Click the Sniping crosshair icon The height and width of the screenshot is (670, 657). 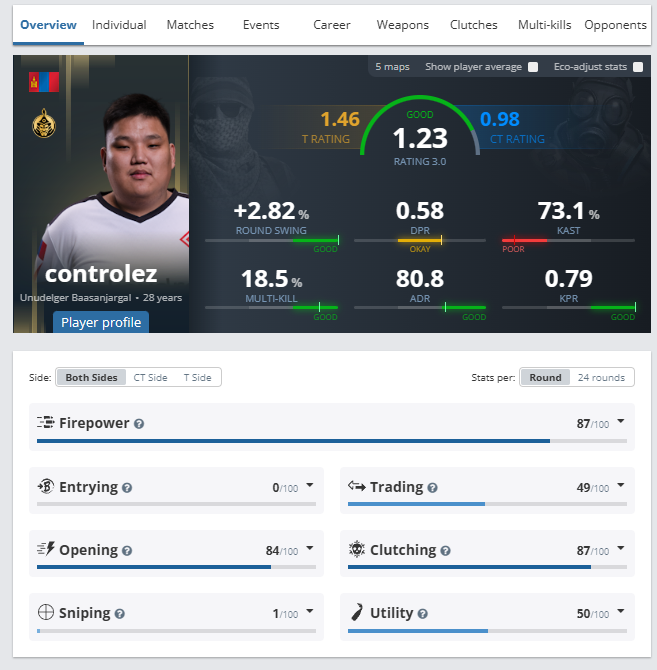pyautogui.click(x=46, y=612)
